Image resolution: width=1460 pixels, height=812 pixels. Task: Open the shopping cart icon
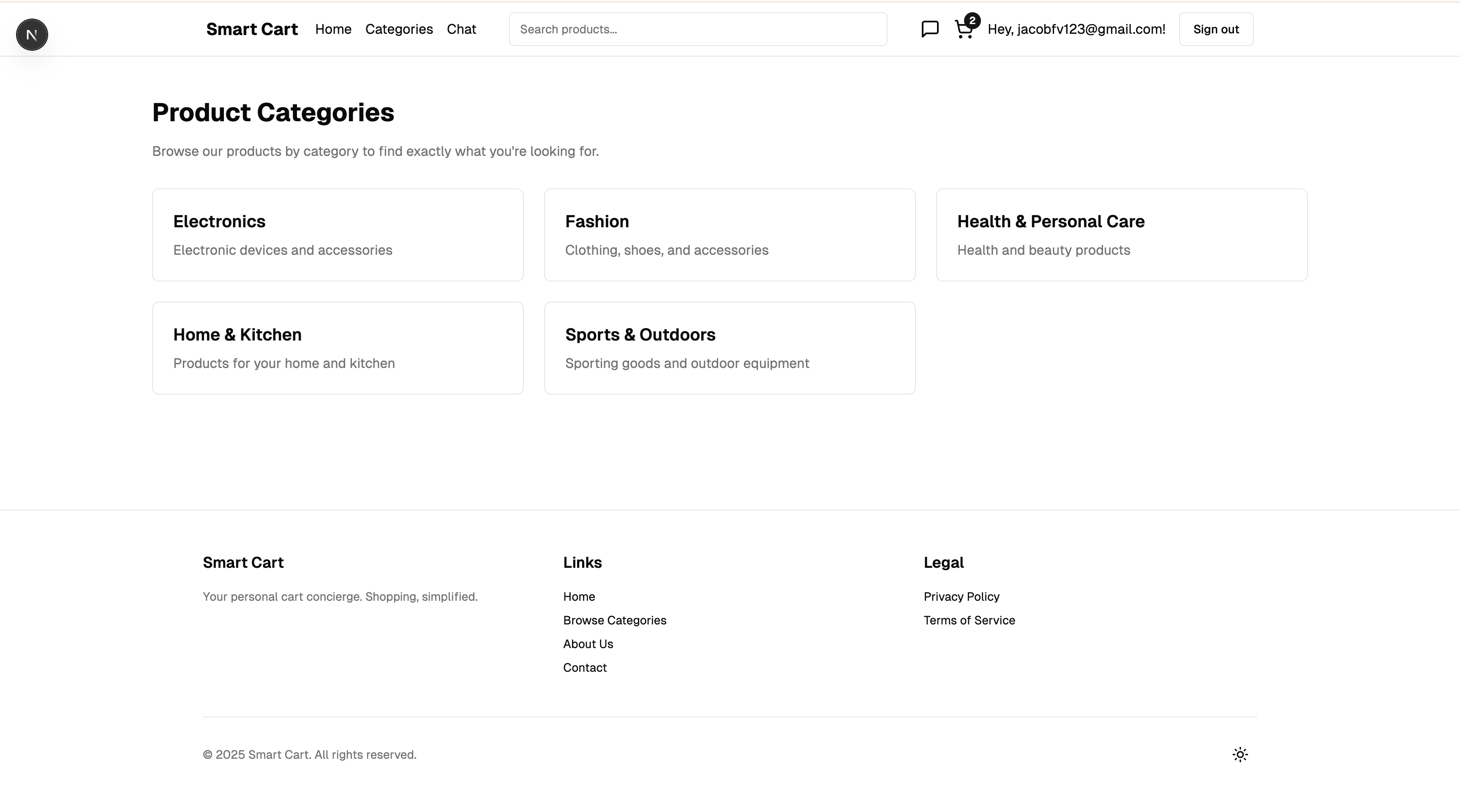pos(964,30)
